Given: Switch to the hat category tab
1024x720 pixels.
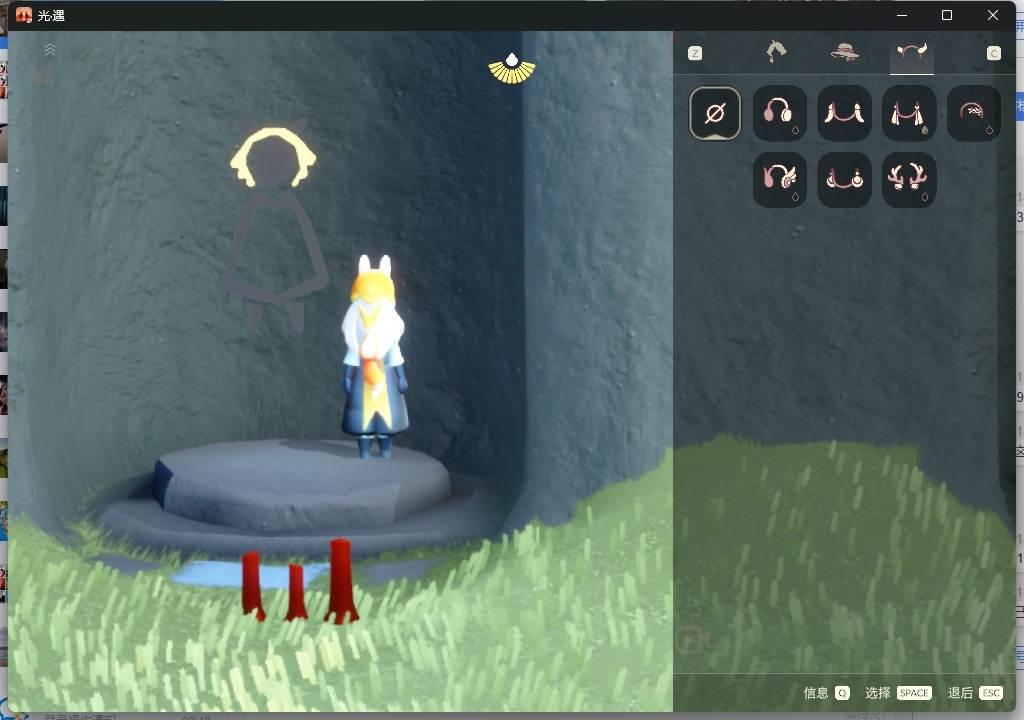Looking at the screenshot, I should 844,52.
